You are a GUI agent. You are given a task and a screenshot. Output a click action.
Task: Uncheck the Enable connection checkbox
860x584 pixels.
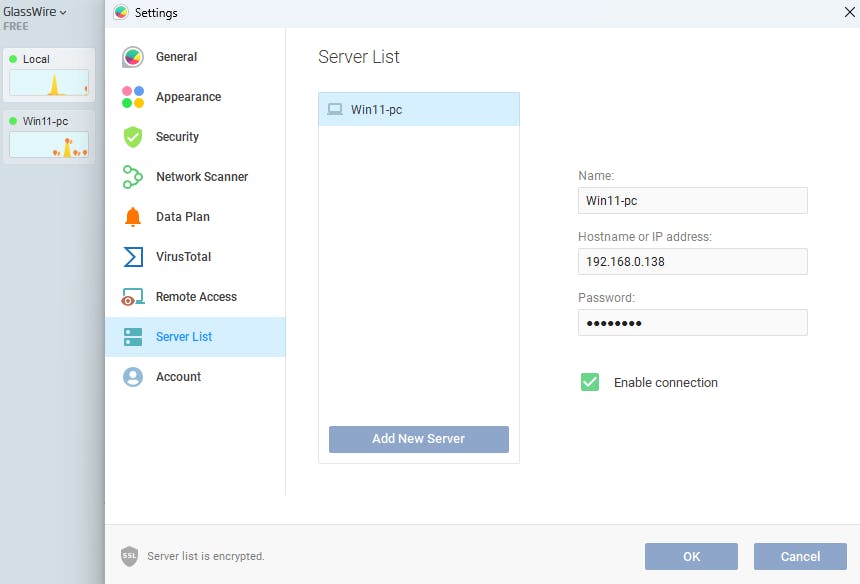point(590,382)
